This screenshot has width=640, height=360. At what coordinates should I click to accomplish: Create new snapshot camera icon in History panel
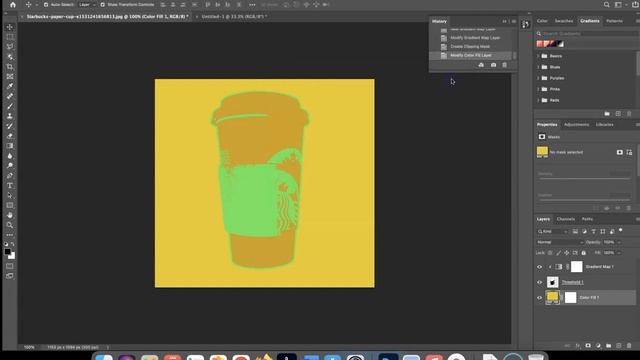pos(493,65)
